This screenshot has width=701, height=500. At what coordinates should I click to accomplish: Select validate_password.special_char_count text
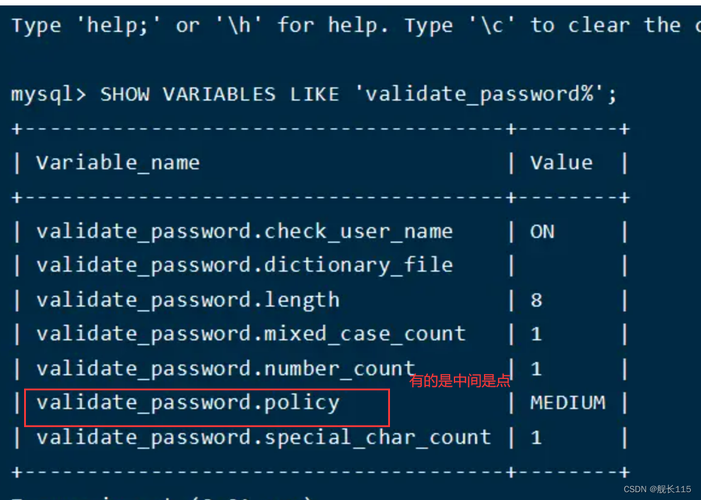pyautogui.click(x=263, y=437)
